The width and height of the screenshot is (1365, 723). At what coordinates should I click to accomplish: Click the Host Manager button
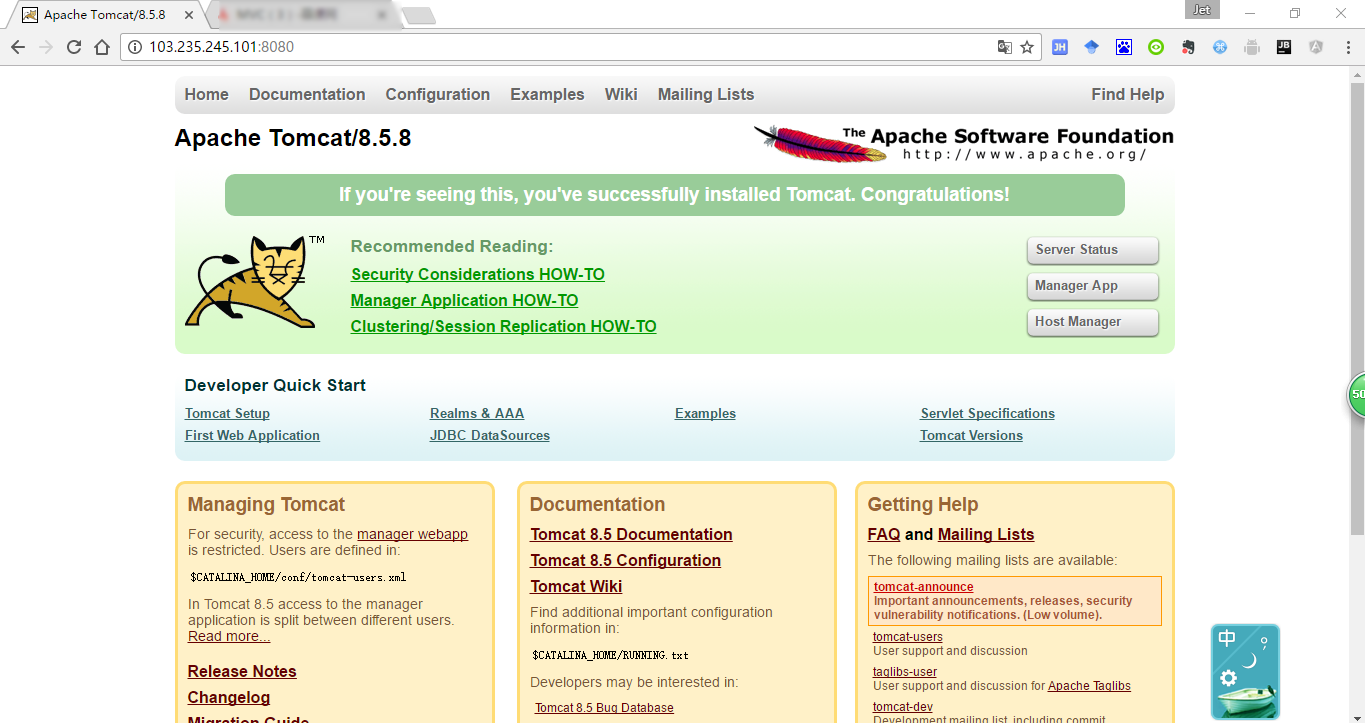pos(1092,322)
